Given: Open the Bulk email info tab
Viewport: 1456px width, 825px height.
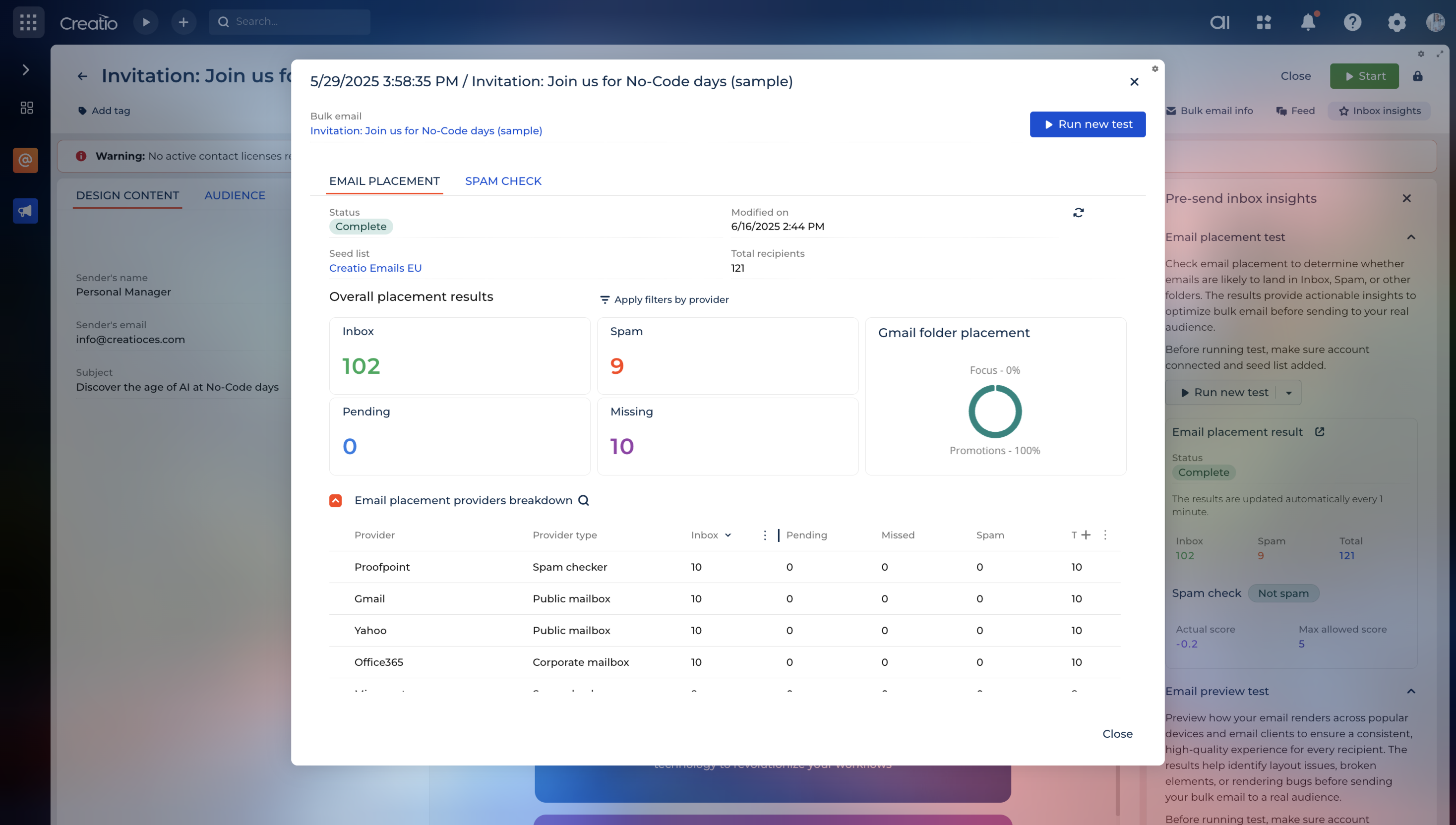Looking at the screenshot, I should pyautogui.click(x=1209, y=111).
